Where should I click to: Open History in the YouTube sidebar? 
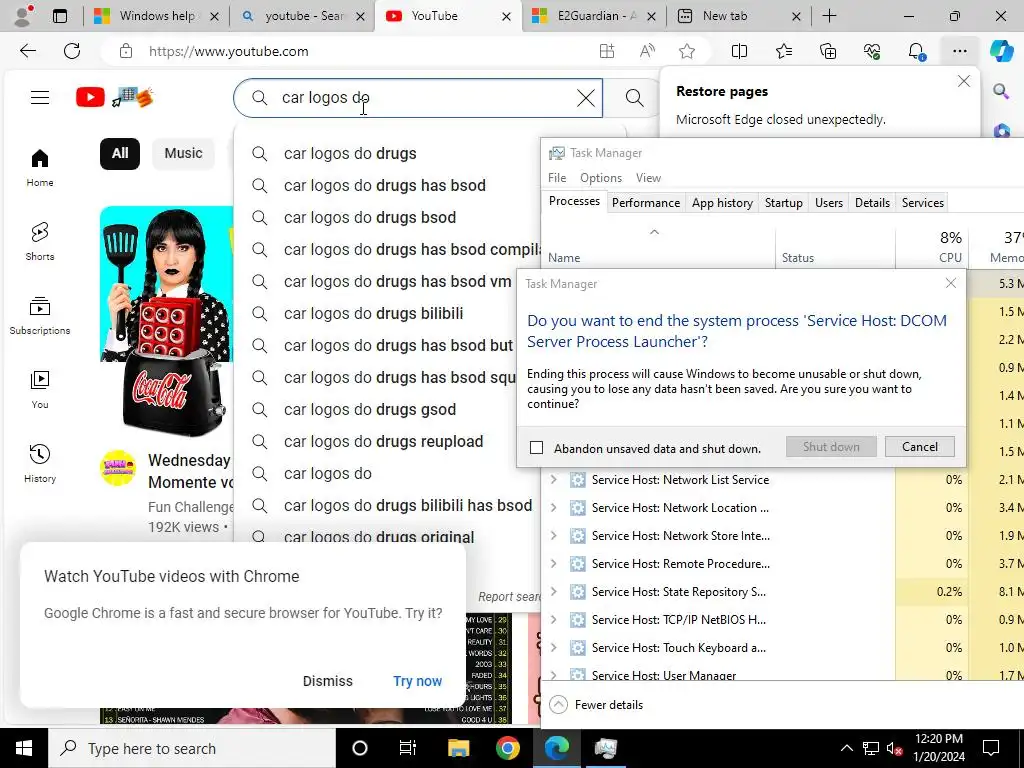(x=40, y=463)
